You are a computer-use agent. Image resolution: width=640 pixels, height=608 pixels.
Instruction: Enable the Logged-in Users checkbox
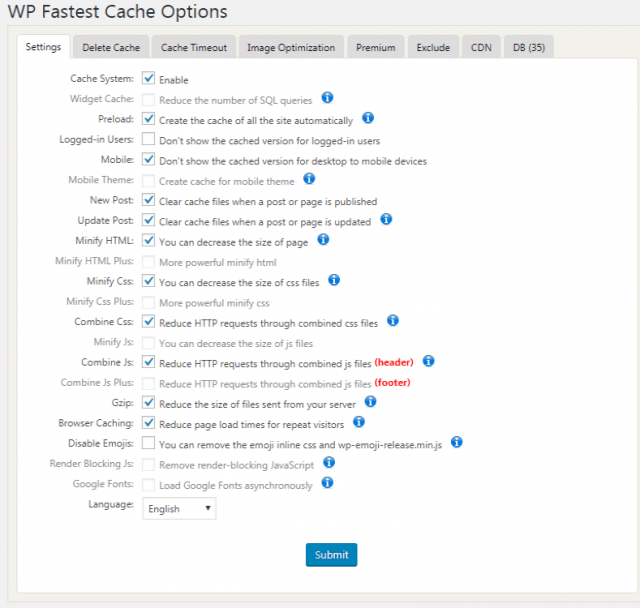tap(148, 139)
